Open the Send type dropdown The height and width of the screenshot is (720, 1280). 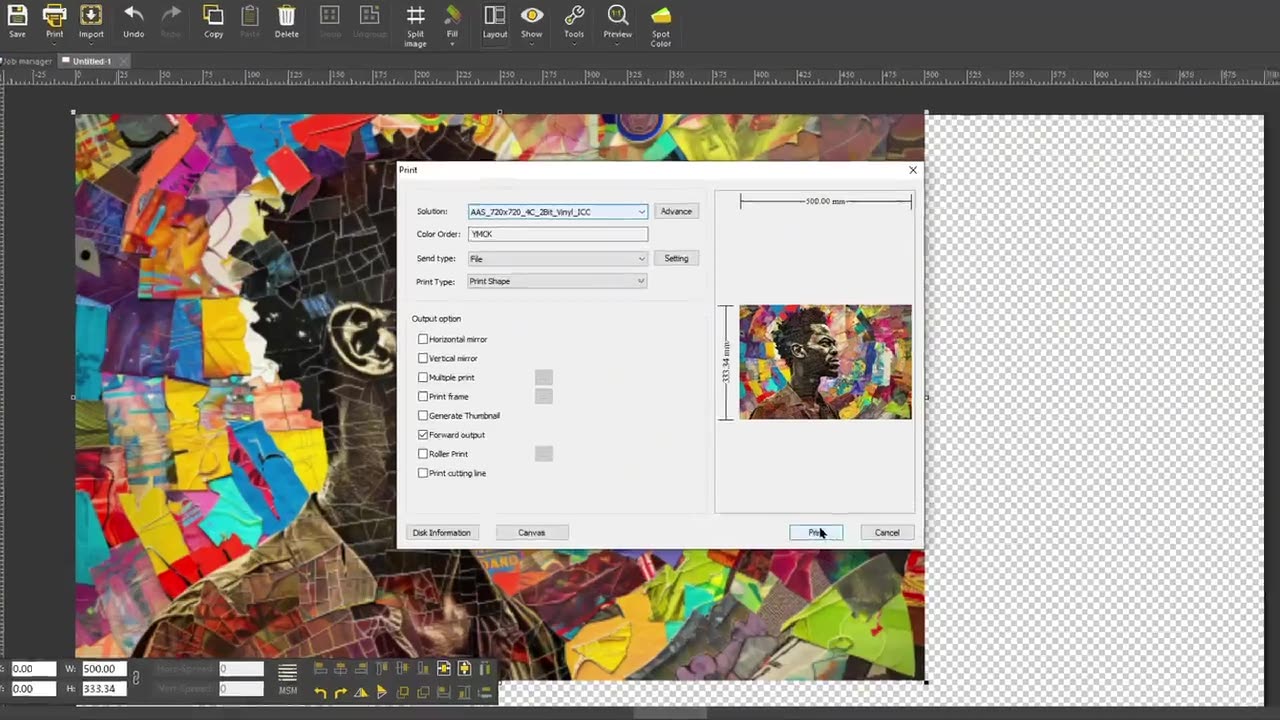(558, 259)
